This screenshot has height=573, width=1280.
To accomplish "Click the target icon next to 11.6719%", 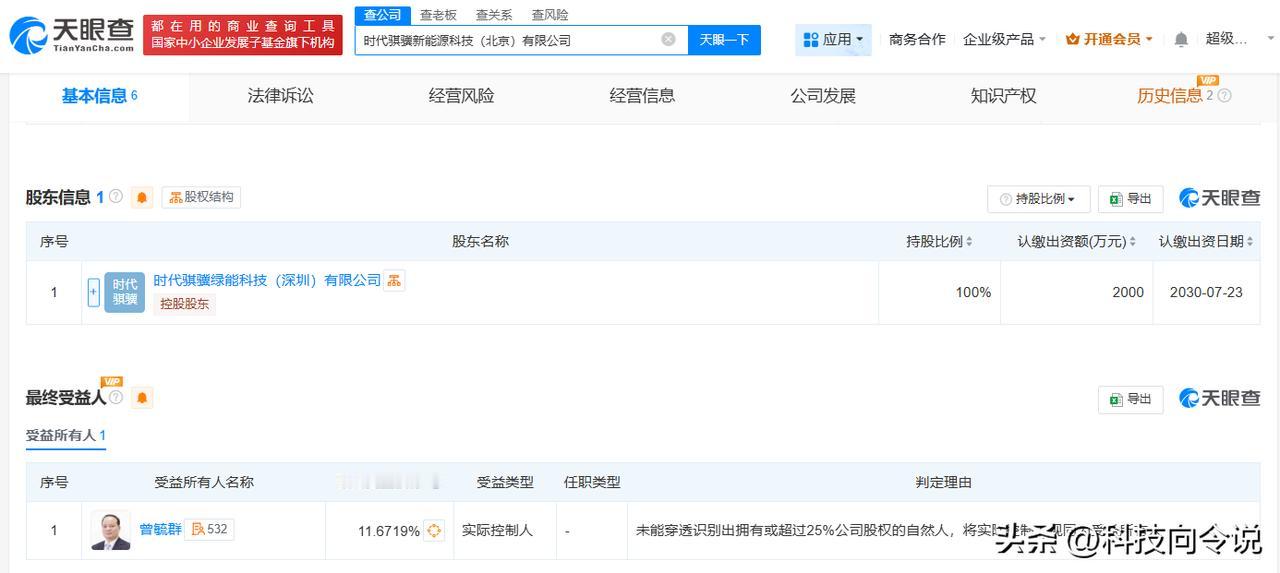I will pyautogui.click(x=434, y=530).
